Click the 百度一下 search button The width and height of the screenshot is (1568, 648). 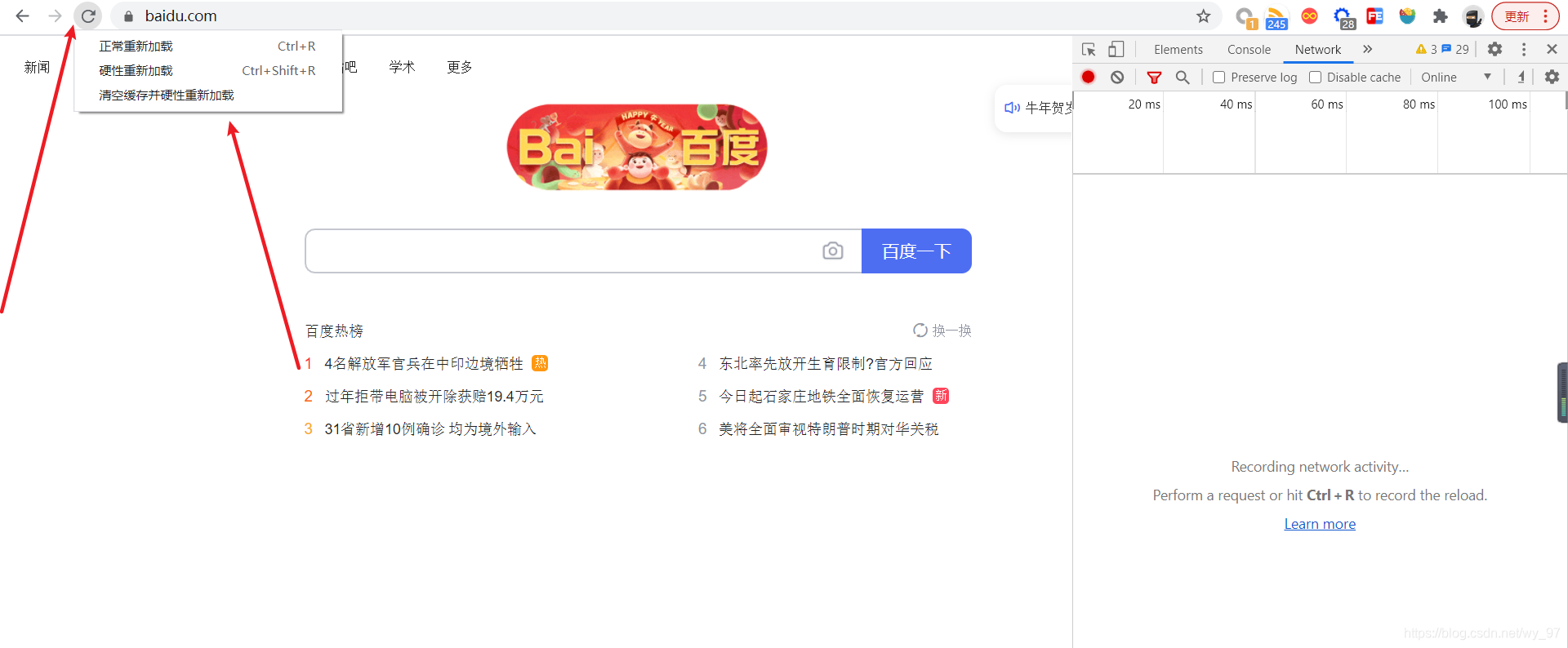916,251
